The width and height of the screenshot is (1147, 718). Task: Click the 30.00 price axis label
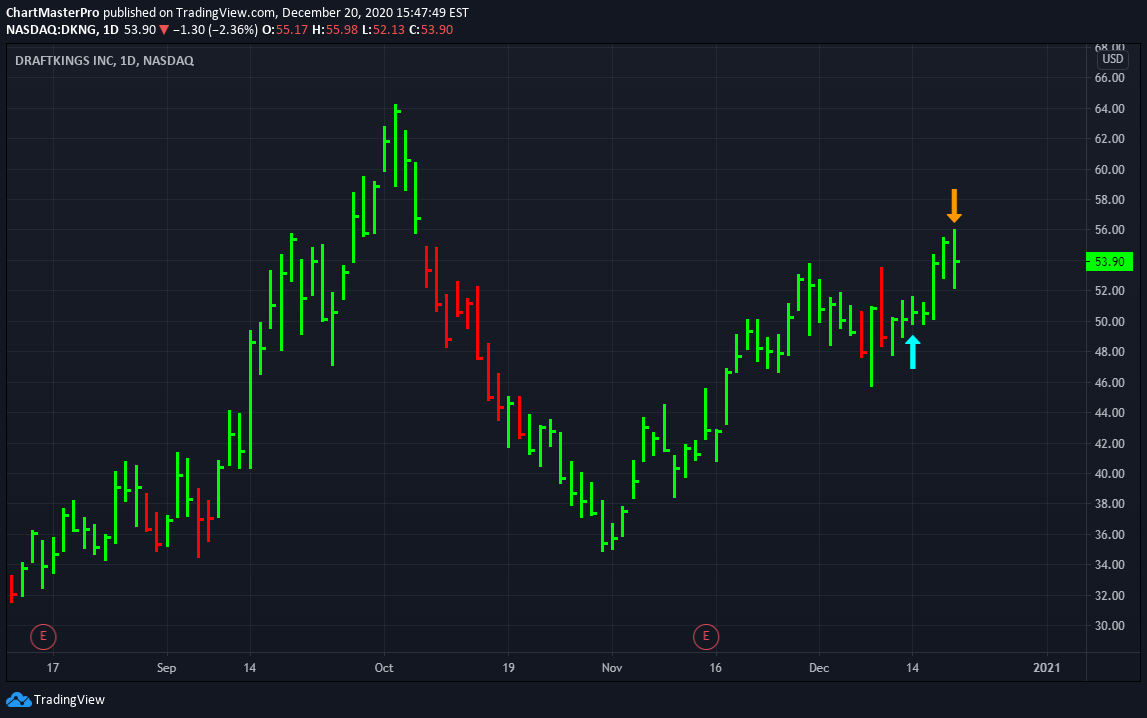click(x=1110, y=625)
